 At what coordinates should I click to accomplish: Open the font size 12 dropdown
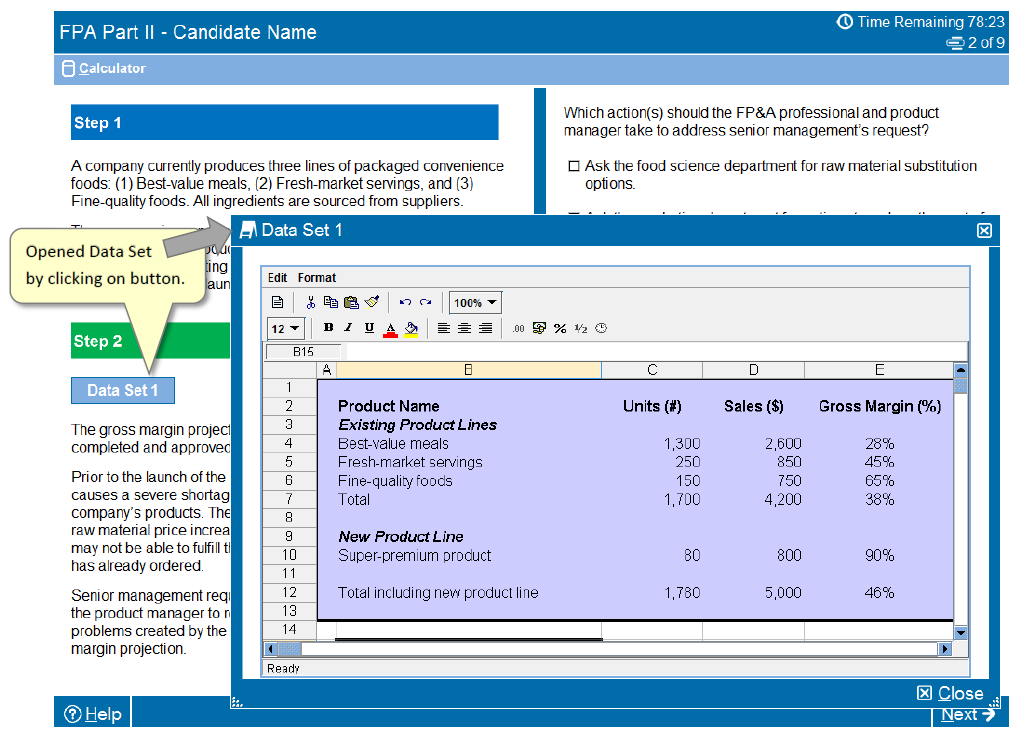[286, 328]
